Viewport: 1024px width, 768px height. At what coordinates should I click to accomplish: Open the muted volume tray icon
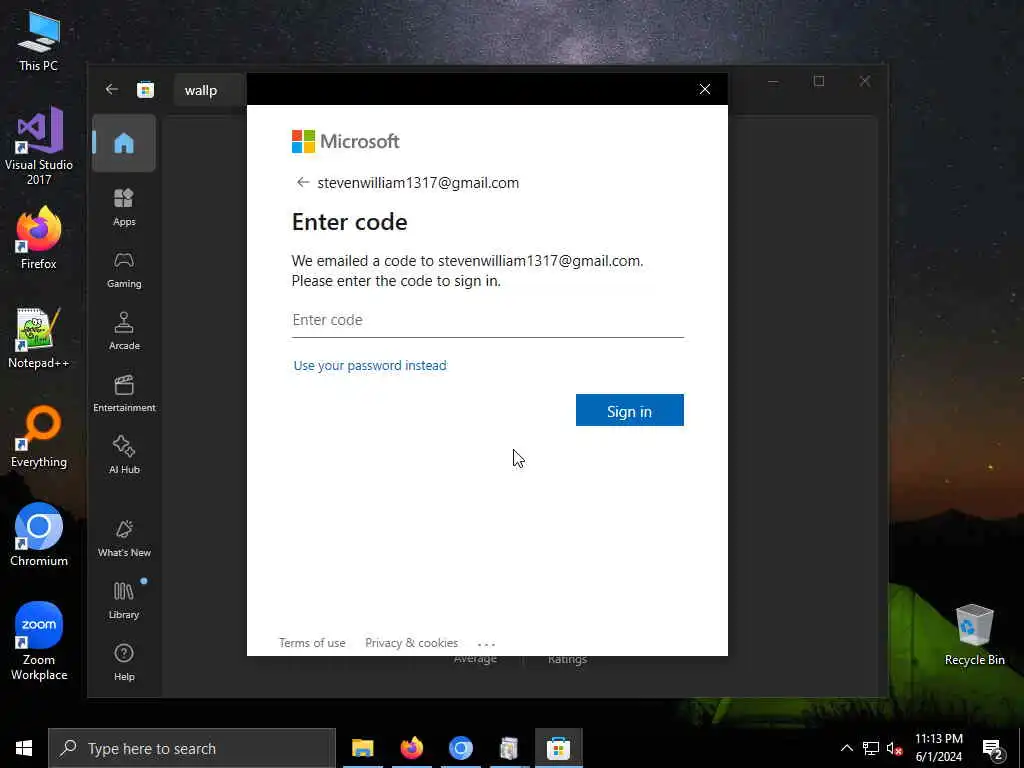894,748
